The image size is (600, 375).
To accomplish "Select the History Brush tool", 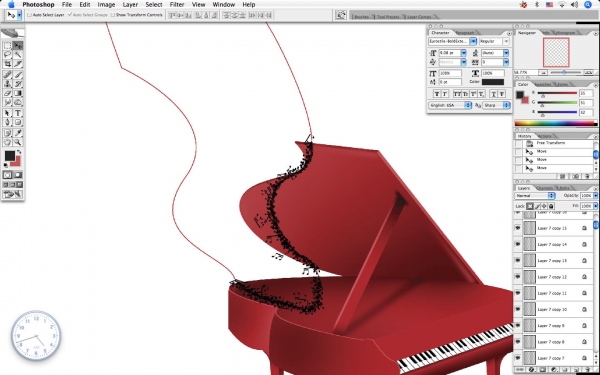I will pyautogui.click(x=18, y=84).
